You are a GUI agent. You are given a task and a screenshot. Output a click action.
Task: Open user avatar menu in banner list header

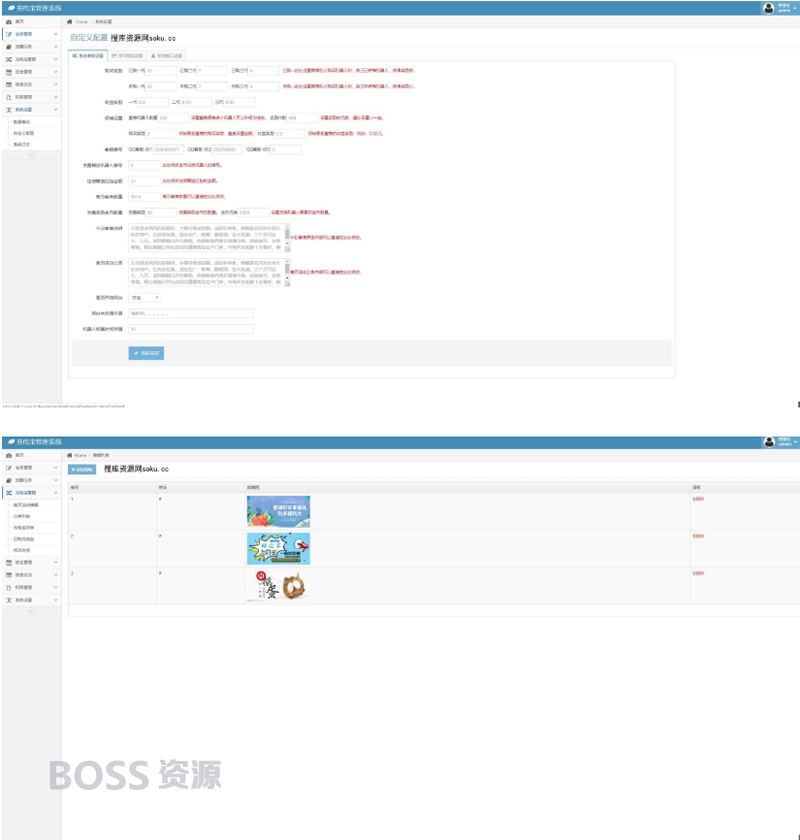coord(769,442)
